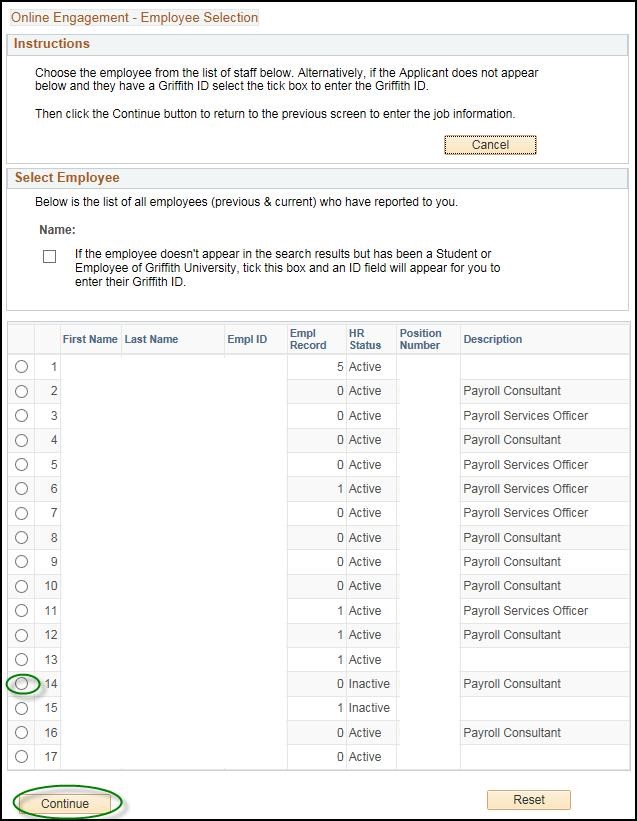The height and width of the screenshot is (821, 637).
Task: Choose employee row 3 radio button
Action: click(21, 416)
